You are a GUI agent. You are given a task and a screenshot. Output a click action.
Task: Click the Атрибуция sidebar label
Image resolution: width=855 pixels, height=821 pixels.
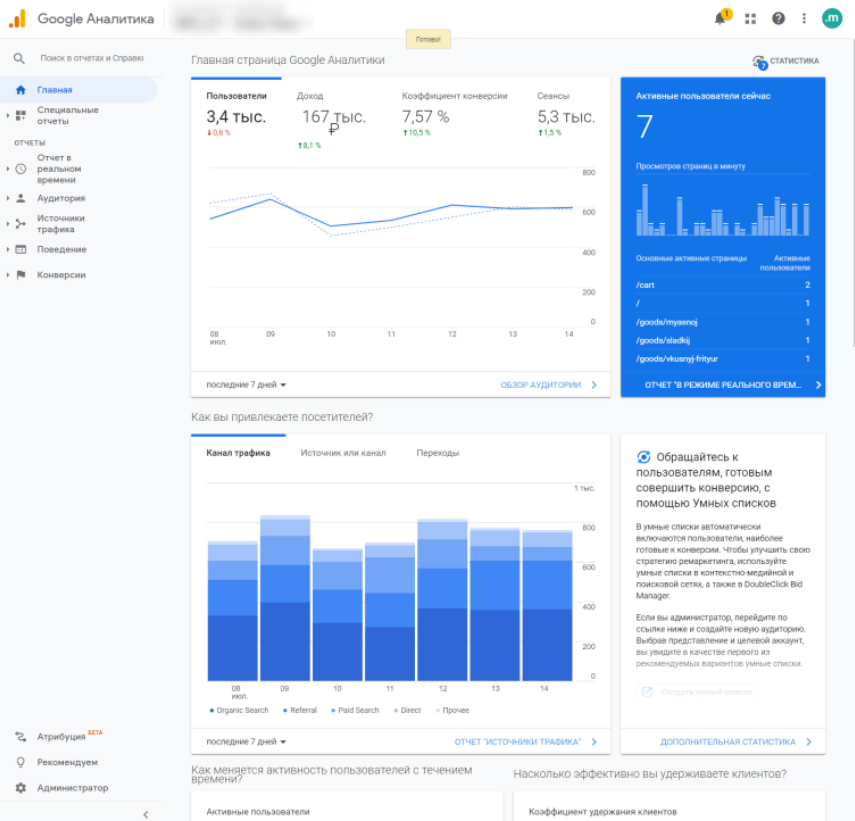point(61,737)
